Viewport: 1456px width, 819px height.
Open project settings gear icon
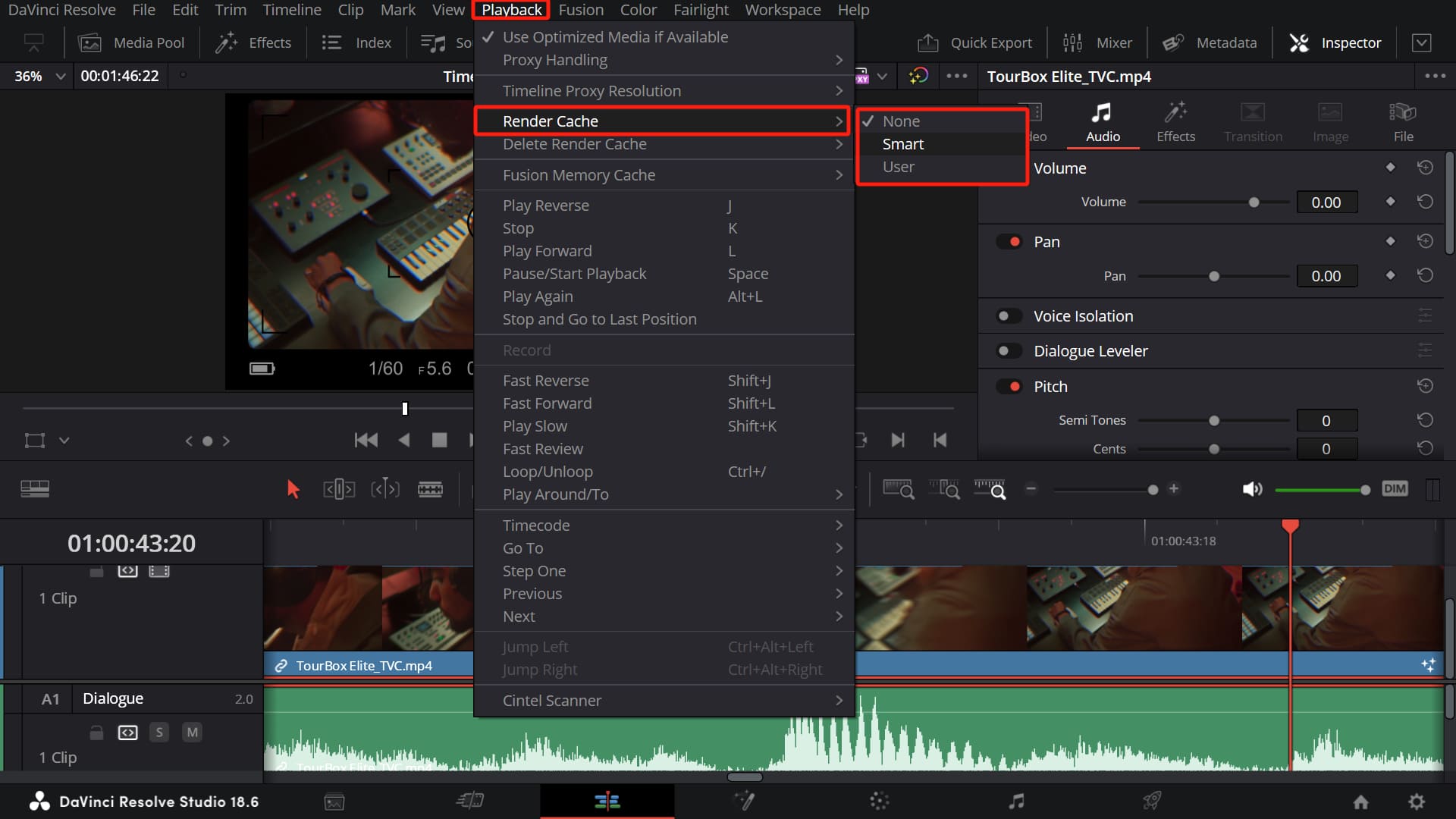(x=1416, y=802)
